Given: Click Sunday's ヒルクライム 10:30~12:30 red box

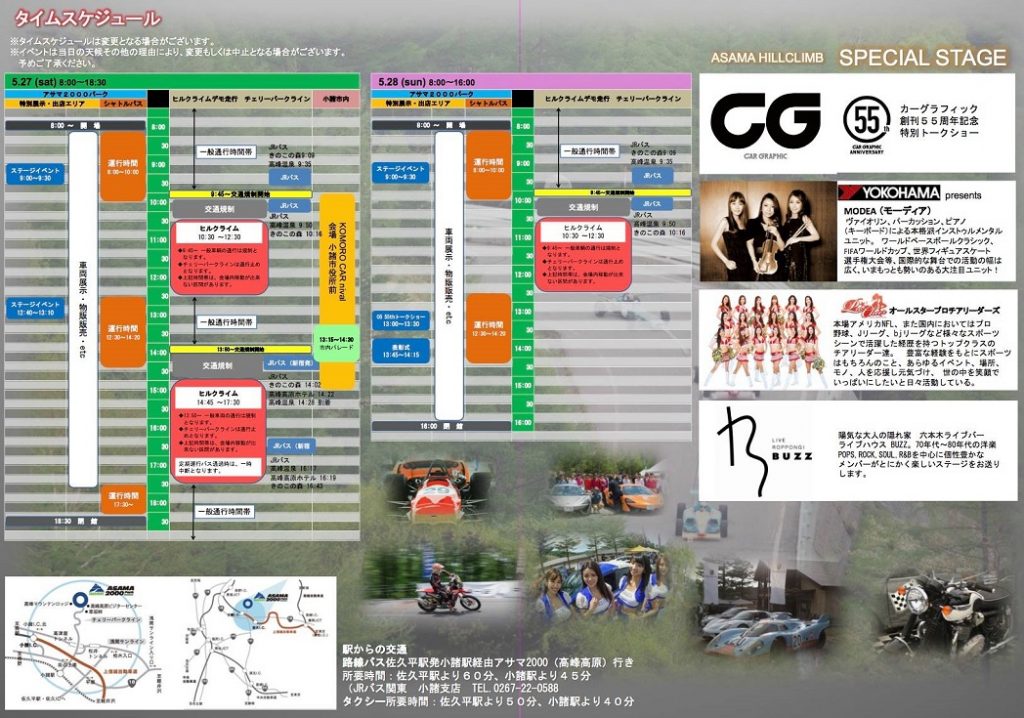Looking at the screenshot, I should click(x=583, y=255).
